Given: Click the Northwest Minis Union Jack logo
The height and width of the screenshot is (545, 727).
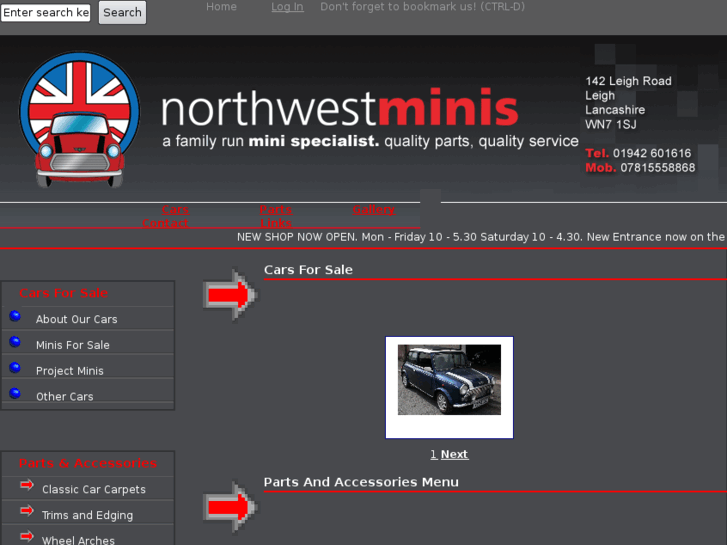Looking at the screenshot, I should (x=79, y=119).
